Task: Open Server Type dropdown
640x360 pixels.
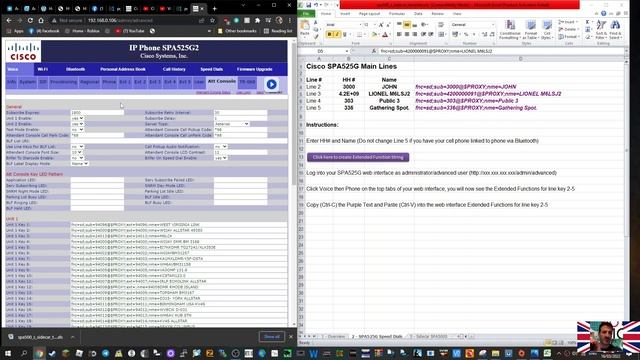Action: point(231,124)
